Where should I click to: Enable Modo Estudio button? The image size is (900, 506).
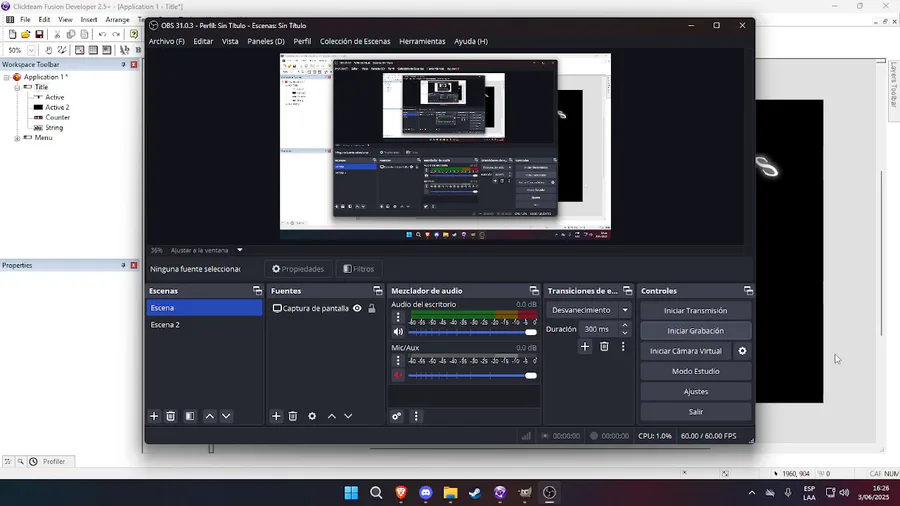(x=696, y=371)
